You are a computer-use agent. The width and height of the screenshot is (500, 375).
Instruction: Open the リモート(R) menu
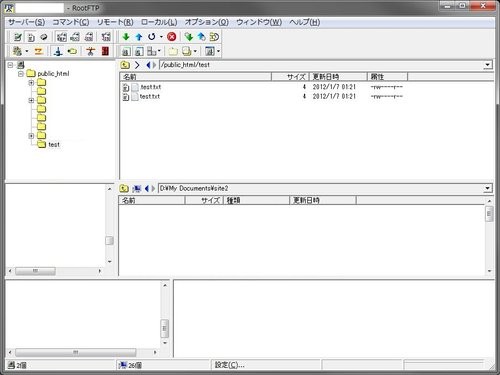click(x=115, y=22)
